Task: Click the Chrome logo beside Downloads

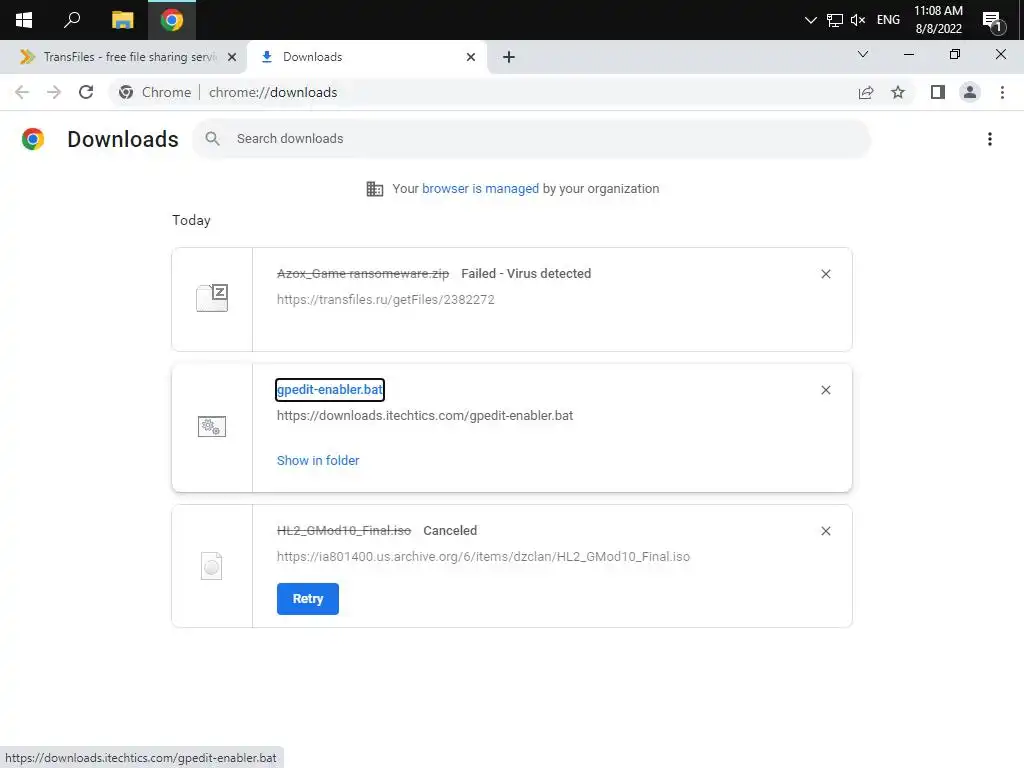Action: pos(33,139)
